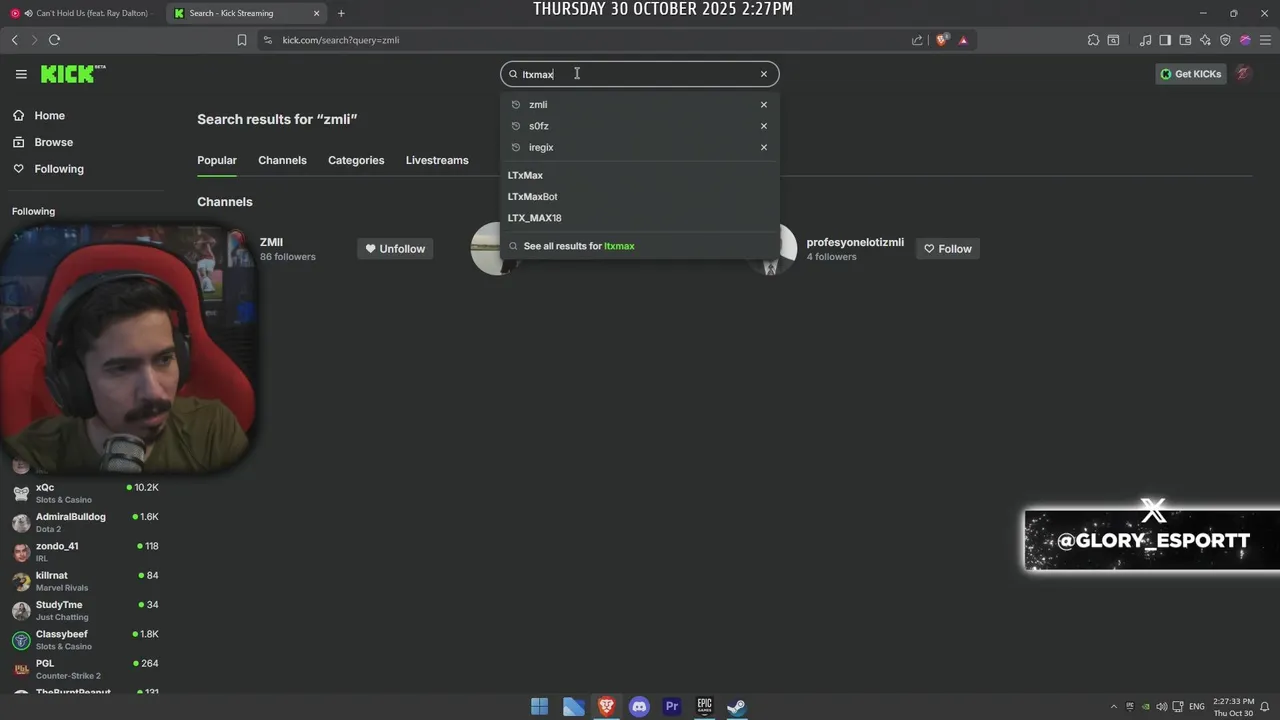Open Windows Start menu
The width and height of the screenshot is (1280, 720).
[x=539, y=707]
